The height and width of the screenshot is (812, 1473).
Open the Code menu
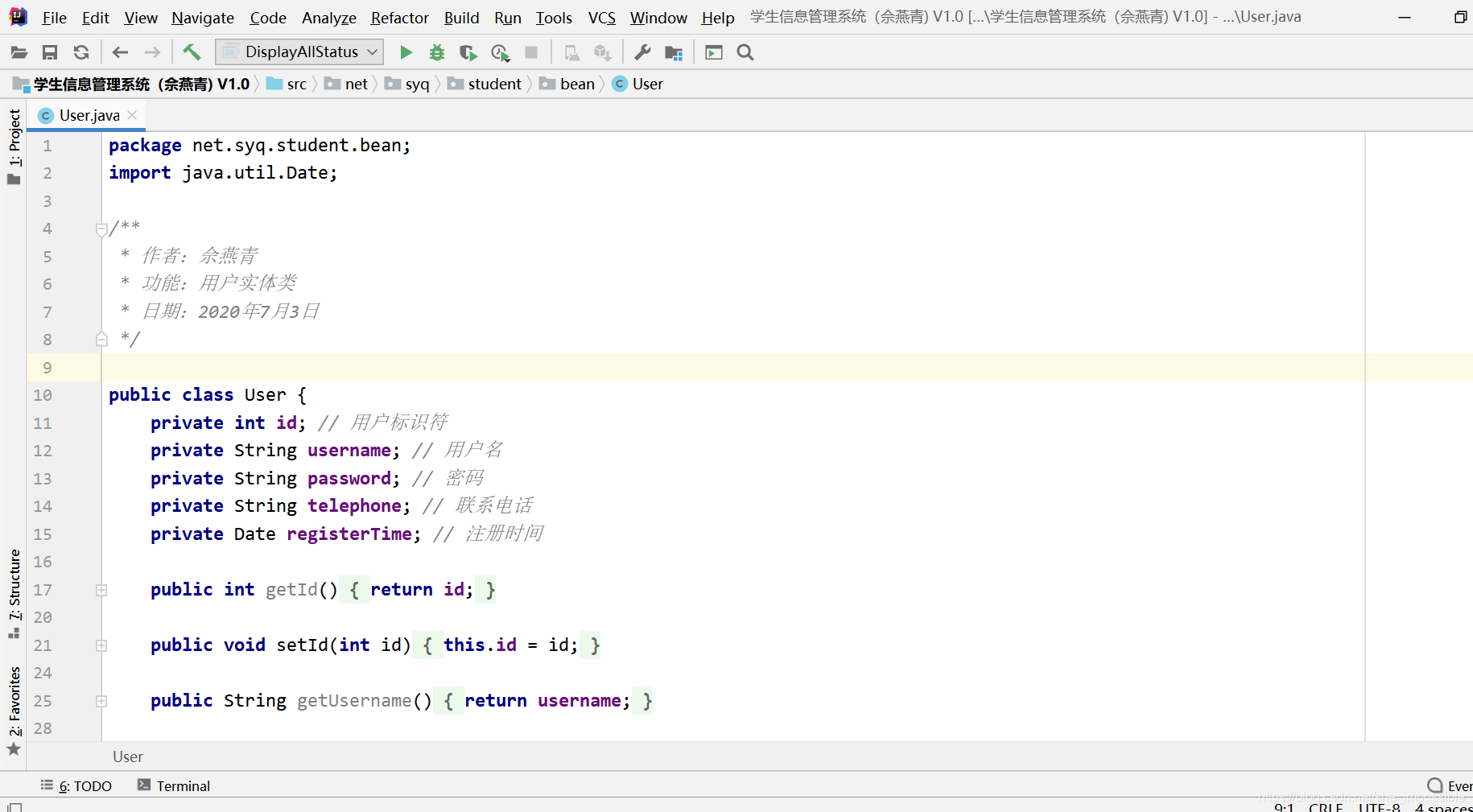click(x=268, y=17)
